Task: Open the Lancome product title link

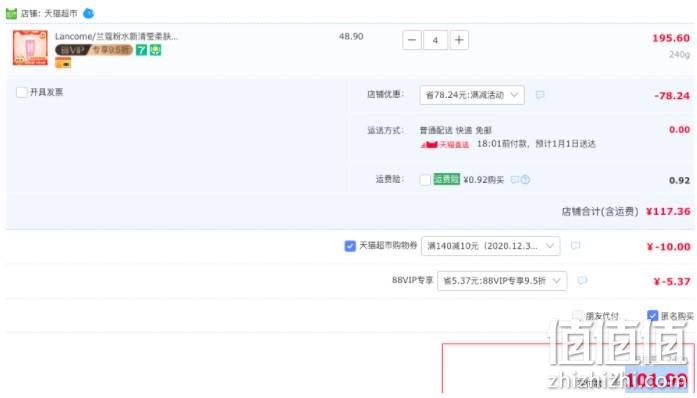Action: [x=116, y=36]
